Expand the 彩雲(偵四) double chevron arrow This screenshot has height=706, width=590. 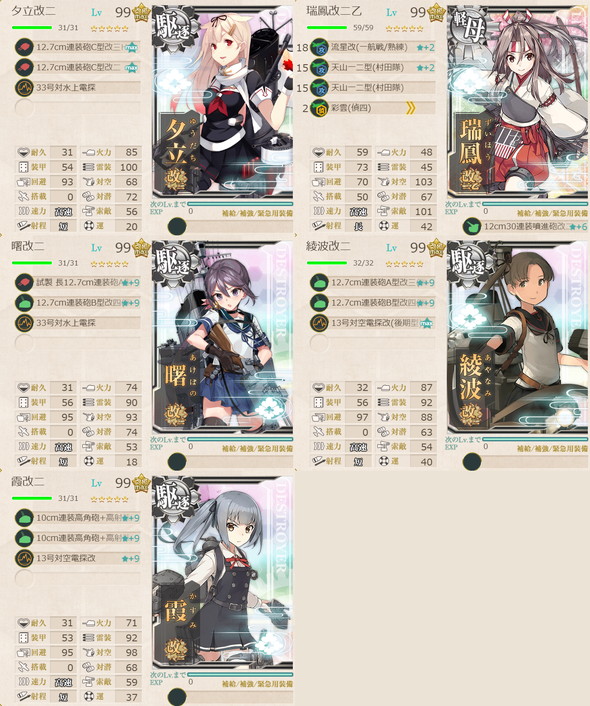(410, 108)
